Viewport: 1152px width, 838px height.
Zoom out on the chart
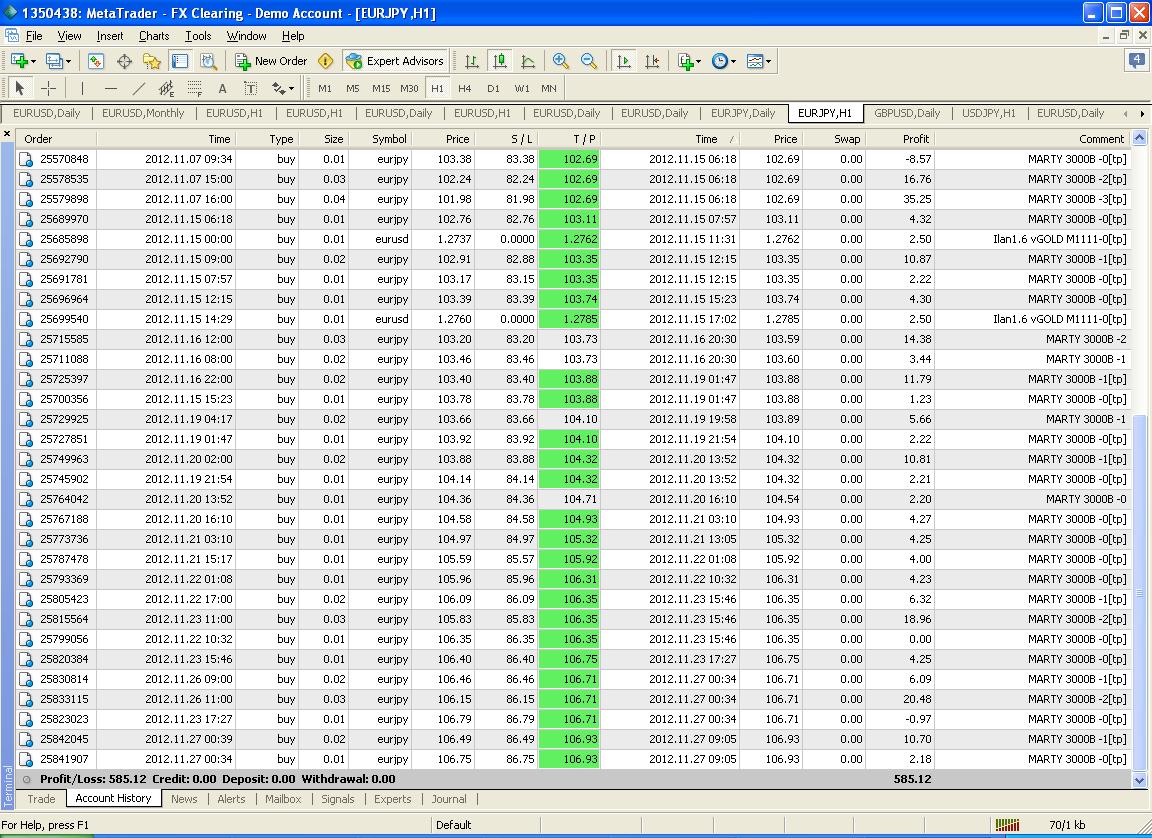[x=588, y=62]
